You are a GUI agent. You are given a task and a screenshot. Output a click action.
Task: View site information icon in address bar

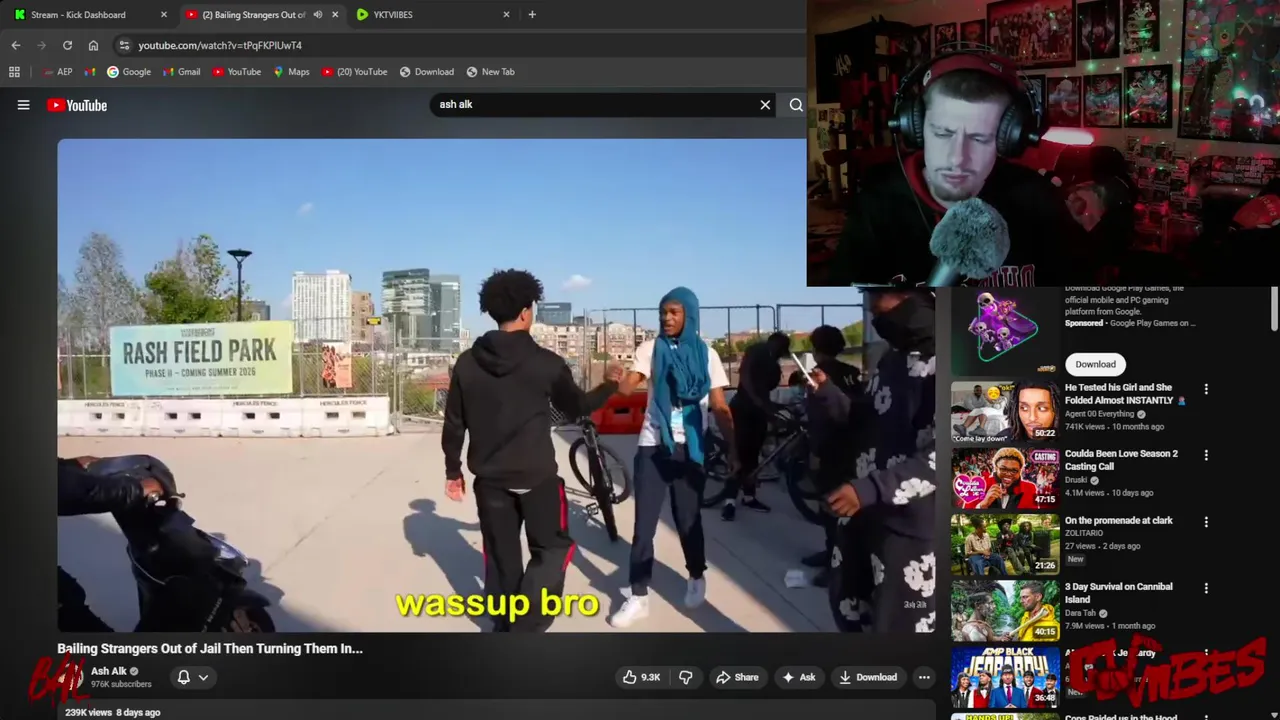pos(123,45)
